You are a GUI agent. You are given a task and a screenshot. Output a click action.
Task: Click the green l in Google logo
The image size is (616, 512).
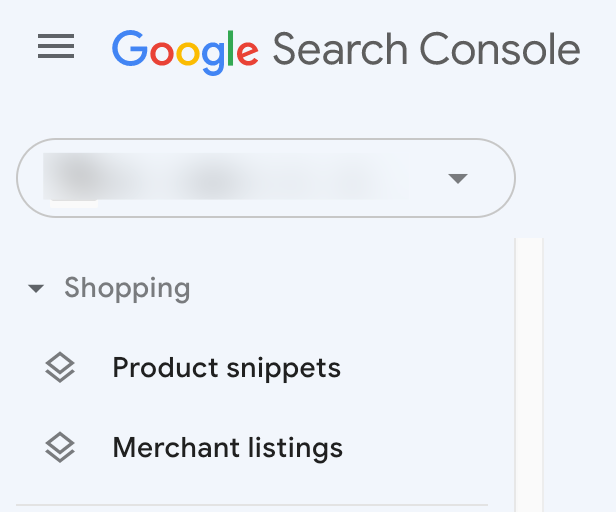231,48
